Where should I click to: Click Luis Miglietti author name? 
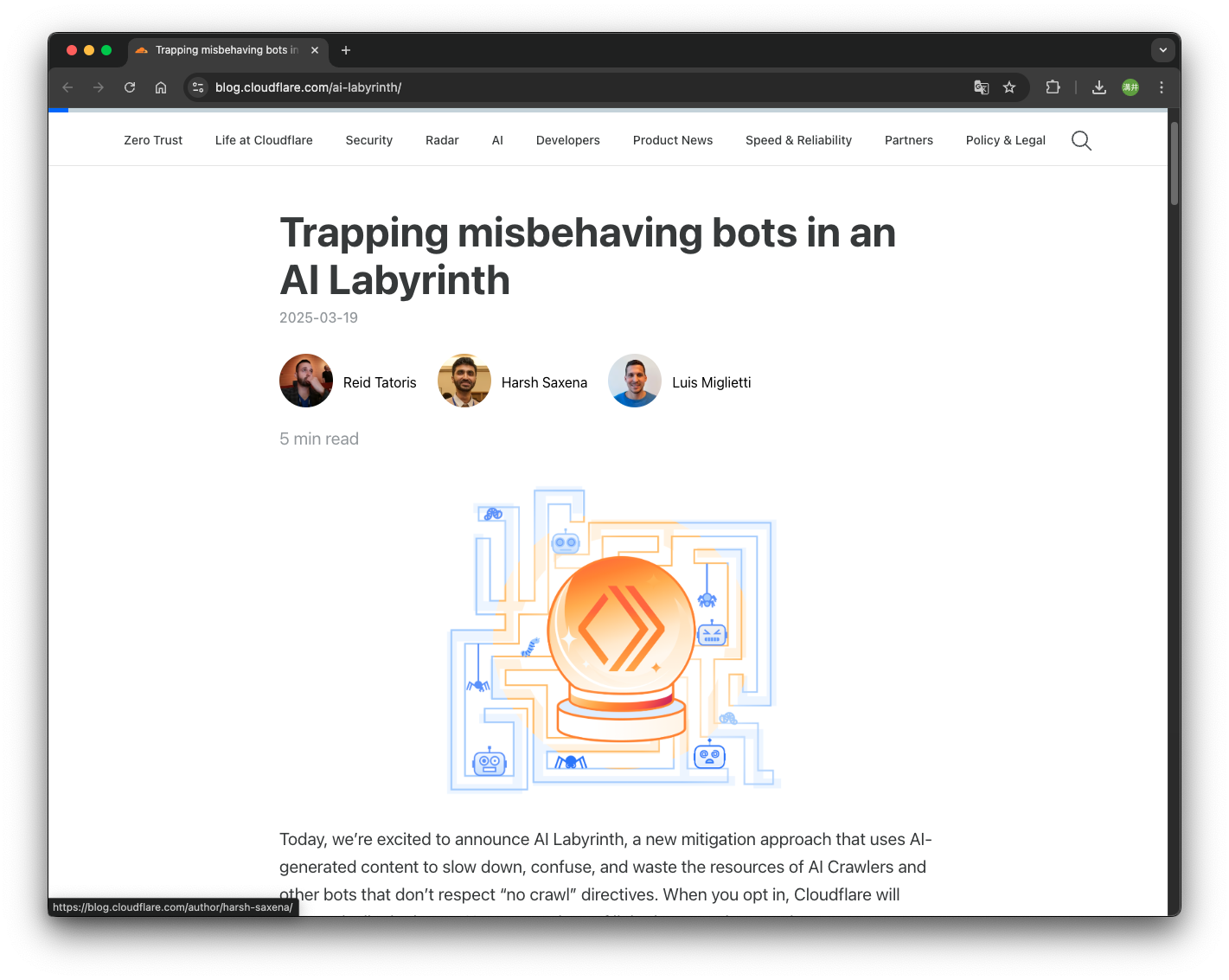[712, 382]
